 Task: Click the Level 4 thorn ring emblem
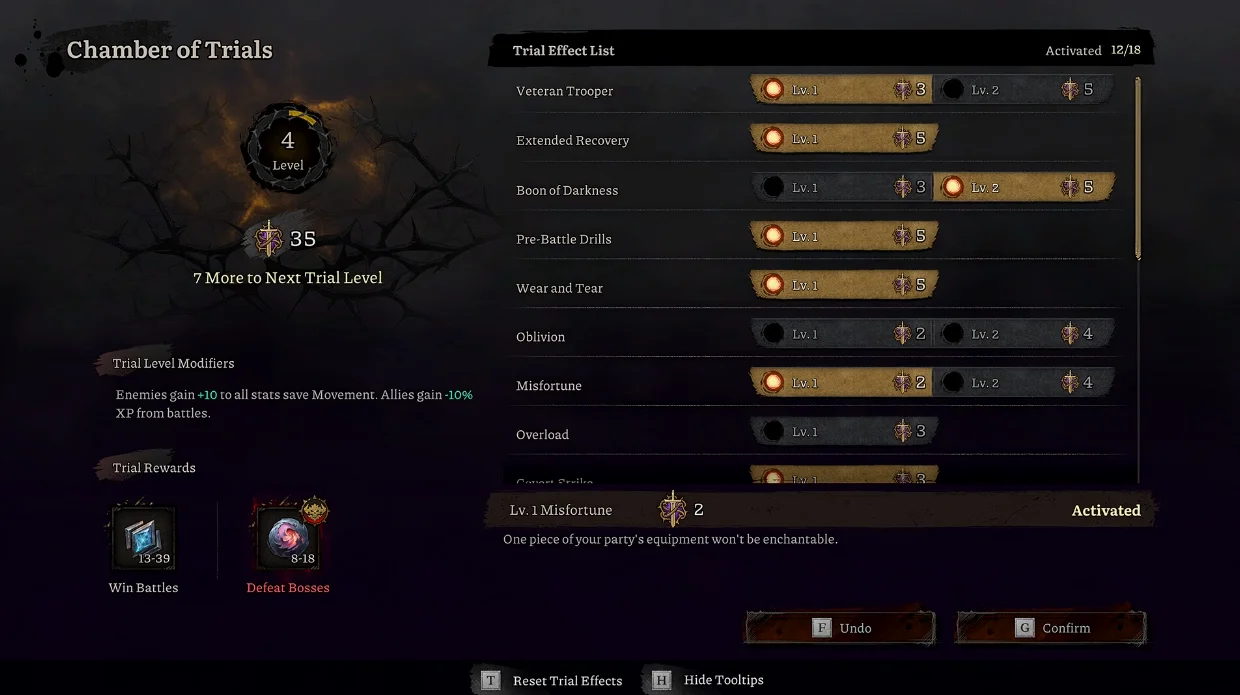(288, 146)
